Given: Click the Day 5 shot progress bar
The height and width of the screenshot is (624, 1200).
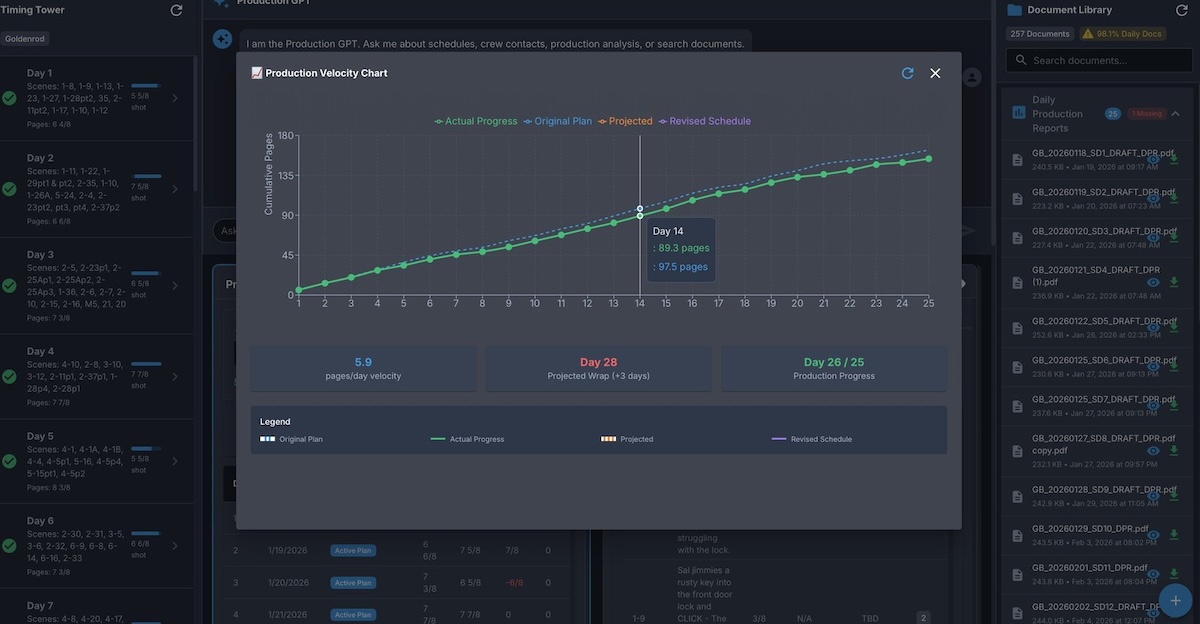Looking at the screenshot, I should point(146,449).
